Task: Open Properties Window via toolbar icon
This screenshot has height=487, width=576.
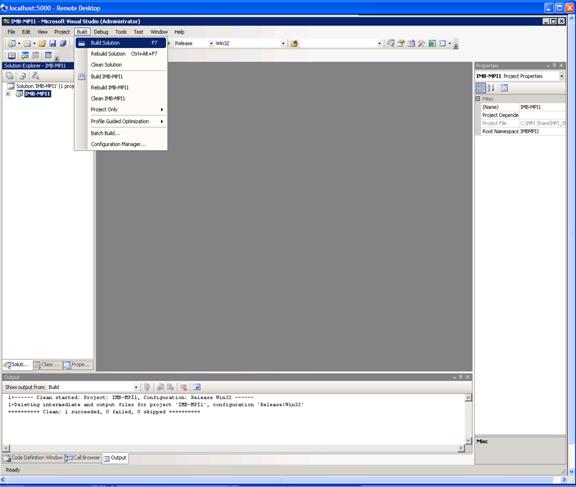Action: 401,44
